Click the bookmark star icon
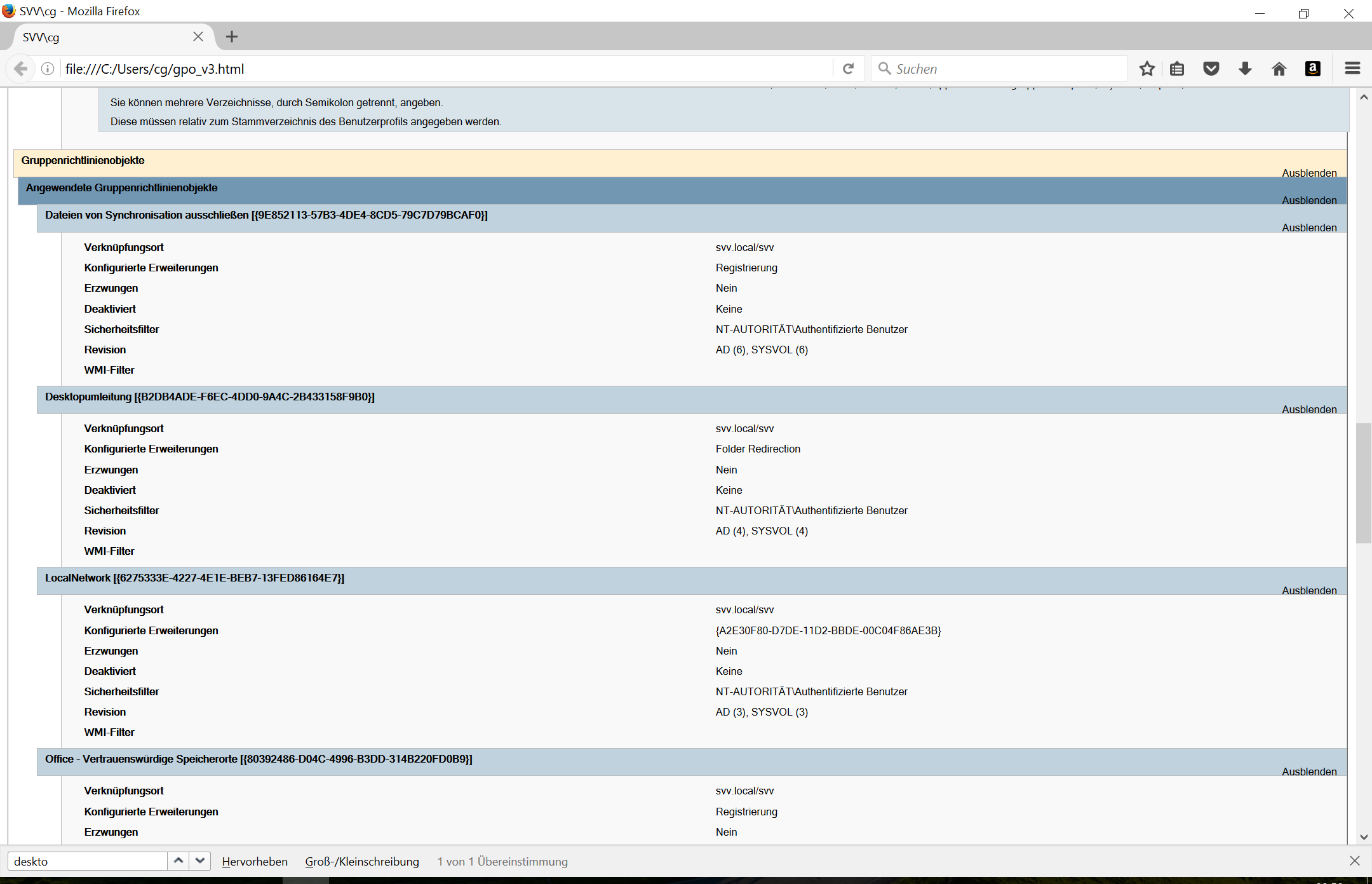Screen dimensions: 1372x884 click(1147, 69)
